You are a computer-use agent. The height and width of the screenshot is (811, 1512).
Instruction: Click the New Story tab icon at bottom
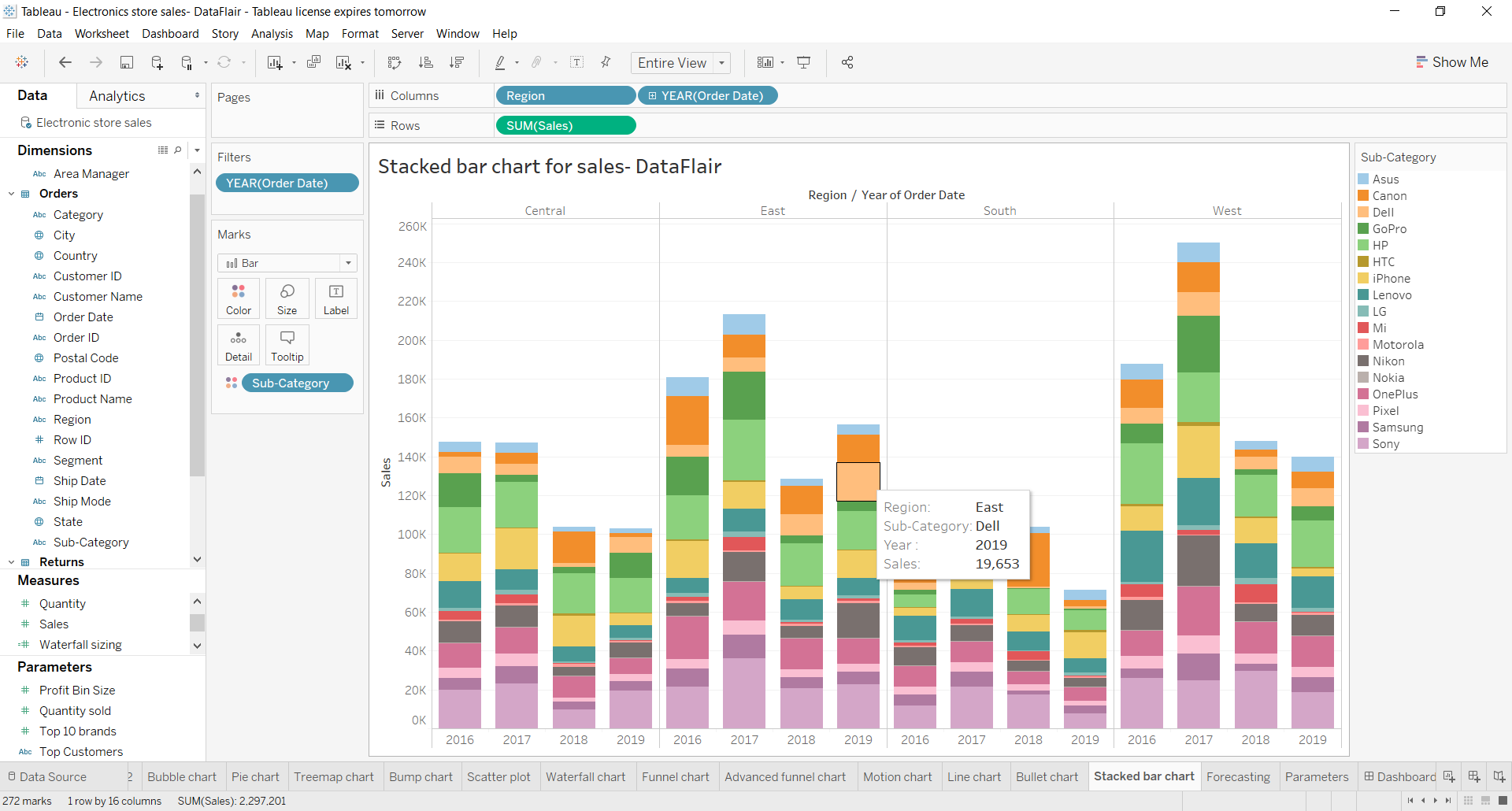coord(1499,777)
